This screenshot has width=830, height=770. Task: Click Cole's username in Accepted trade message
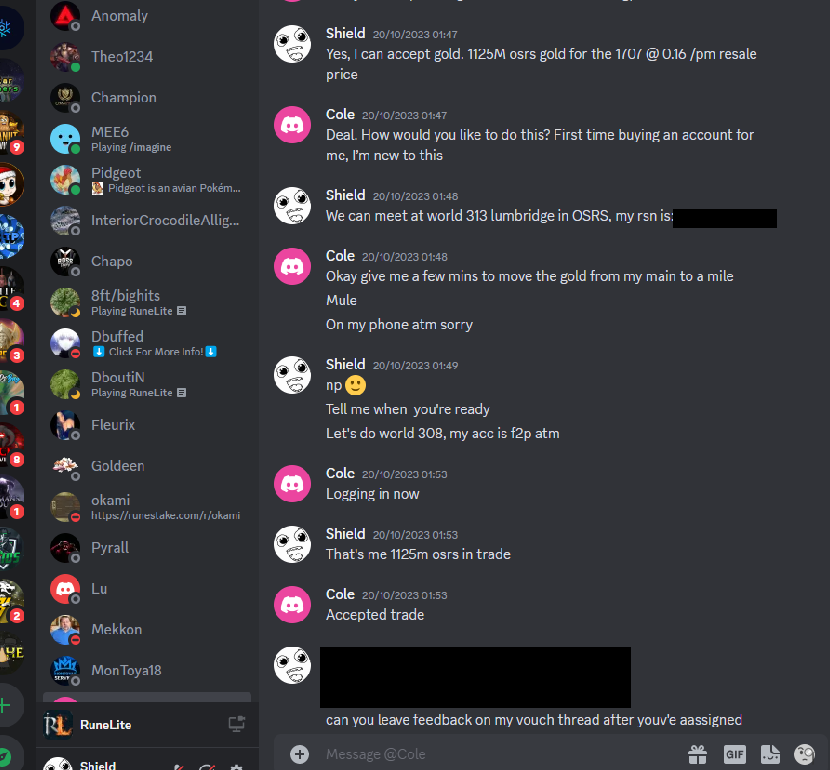click(x=340, y=594)
